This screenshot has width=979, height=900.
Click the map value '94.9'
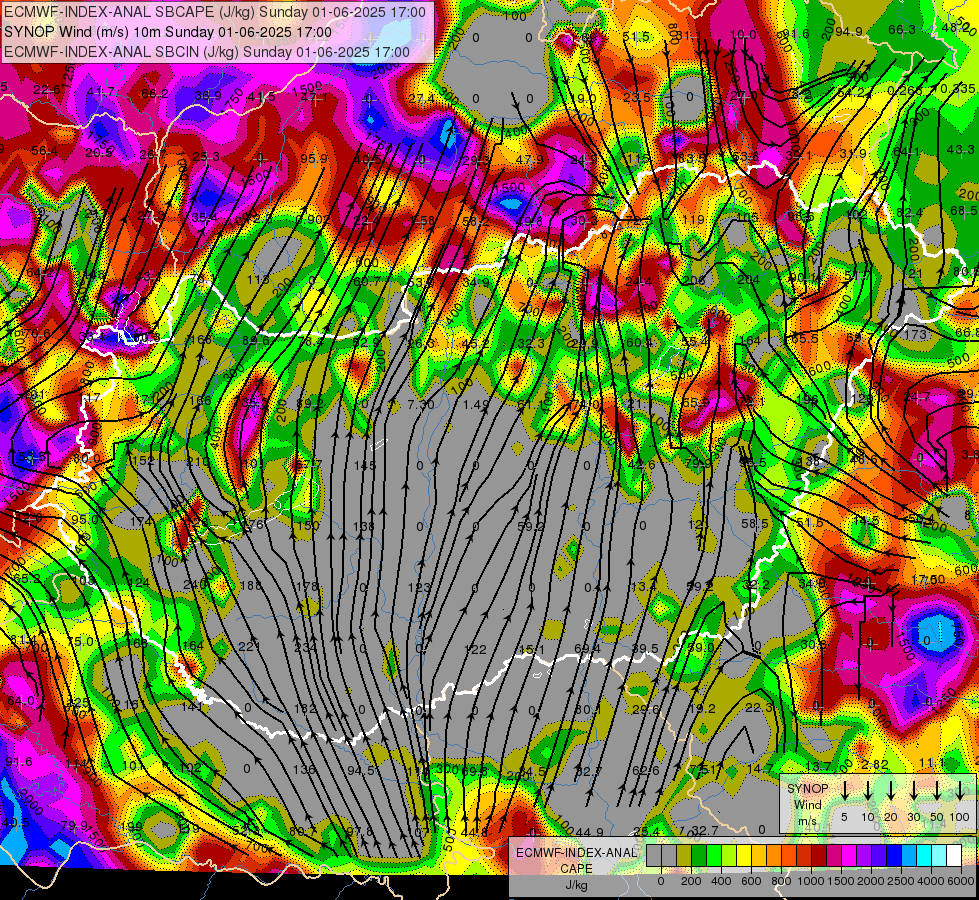[x=849, y=31]
